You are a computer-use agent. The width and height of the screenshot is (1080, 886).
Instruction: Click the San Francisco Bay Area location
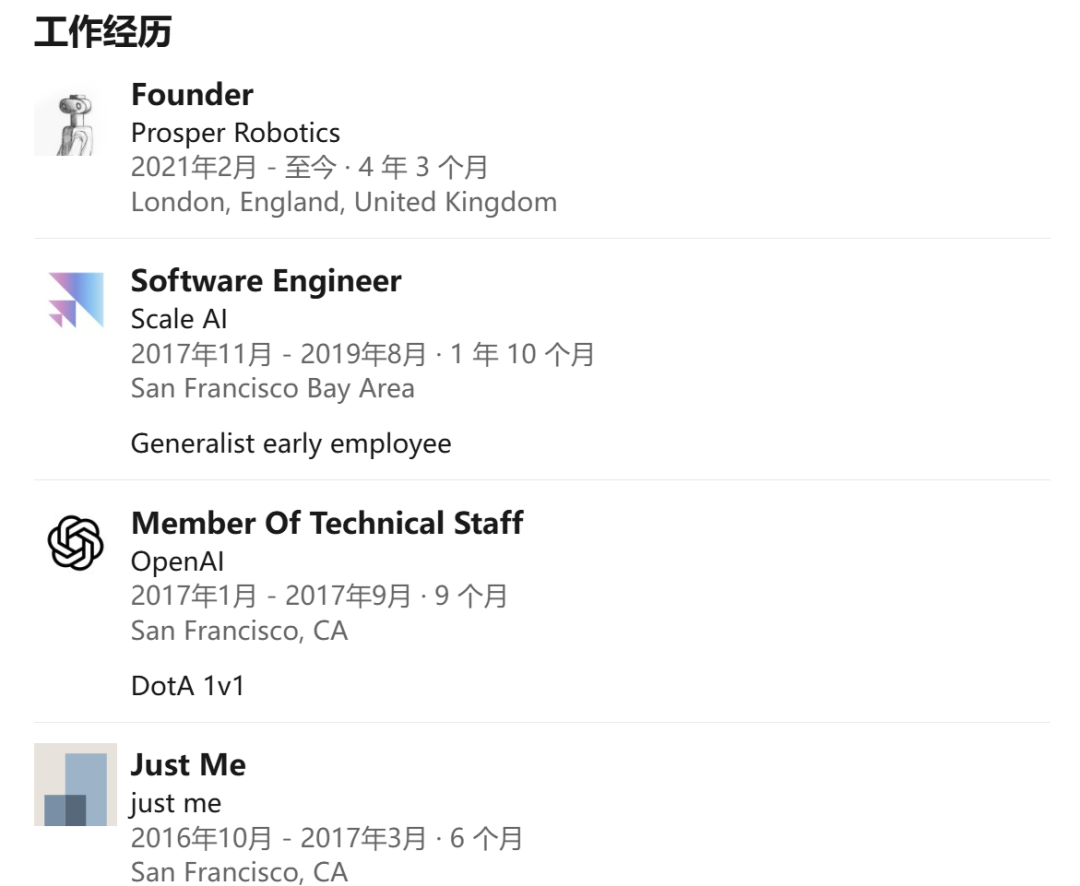(x=273, y=388)
